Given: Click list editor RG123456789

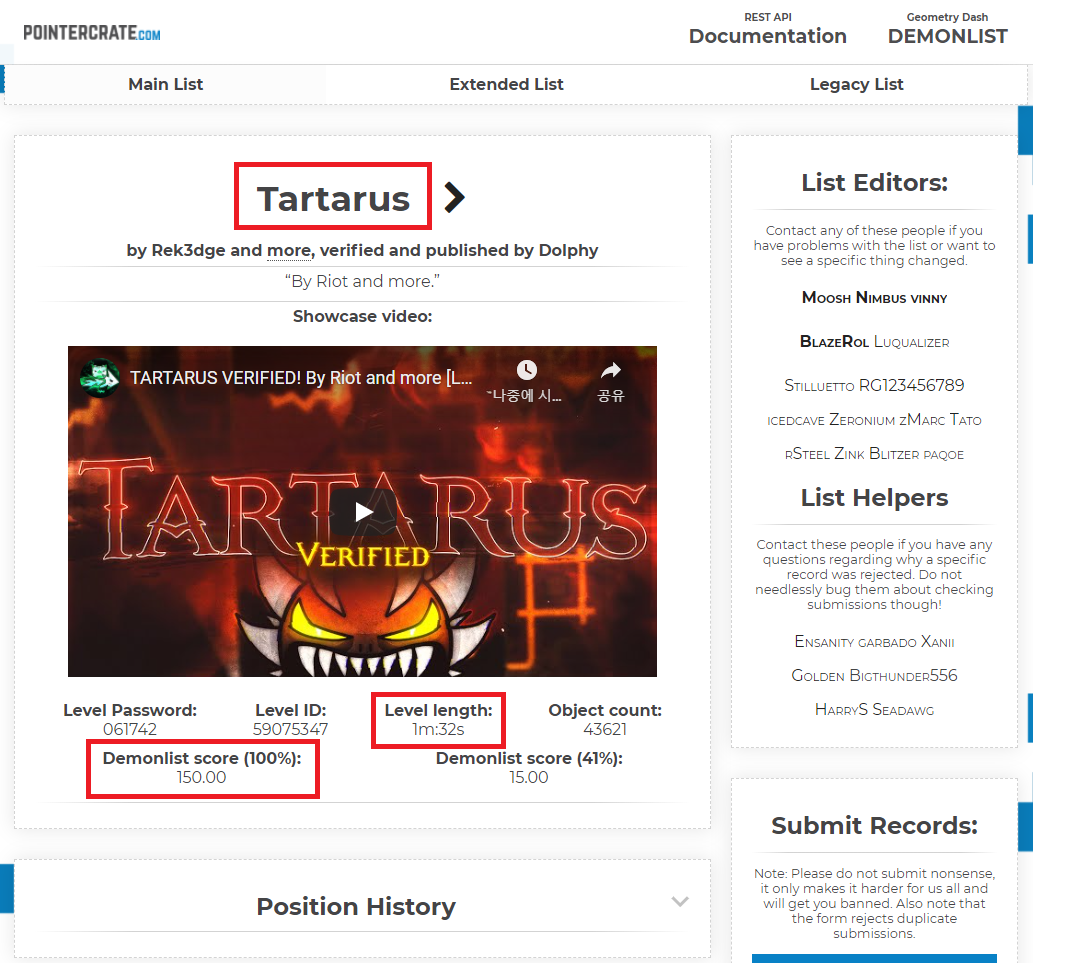Looking at the screenshot, I should point(911,385).
